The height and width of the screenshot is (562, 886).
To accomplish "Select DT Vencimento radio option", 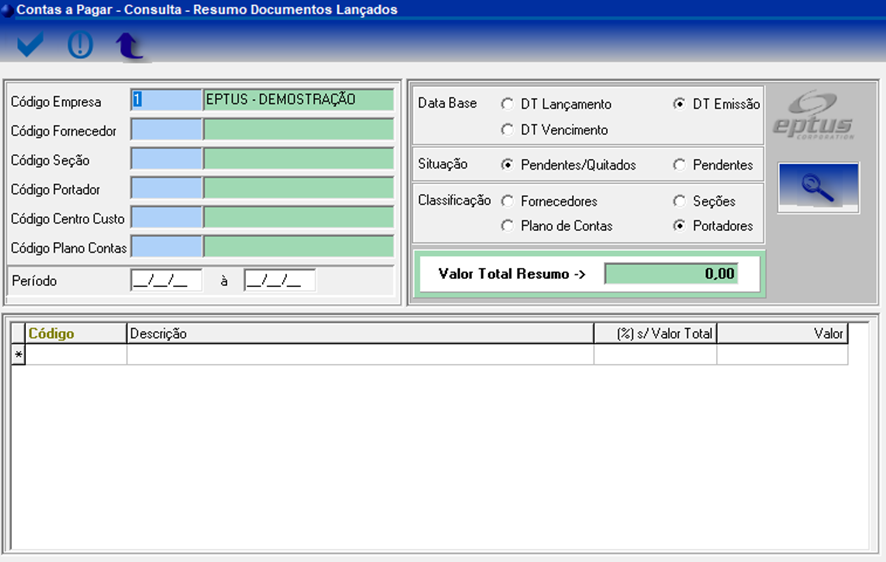I will 508,130.
